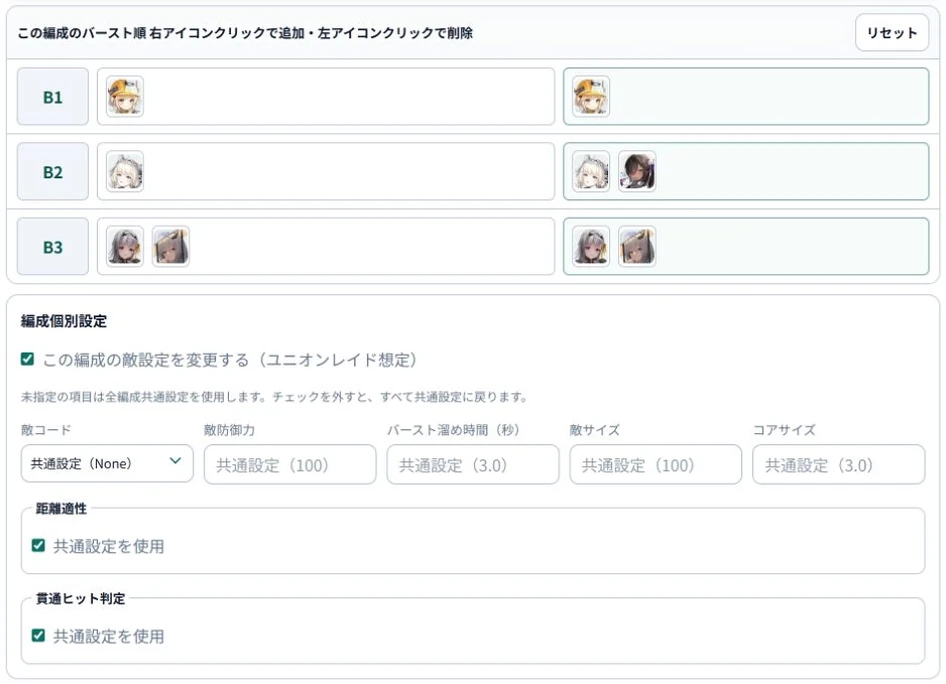Select the B2 burst label
946x684 pixels.
pyautogui.click(x=52, y=171)
